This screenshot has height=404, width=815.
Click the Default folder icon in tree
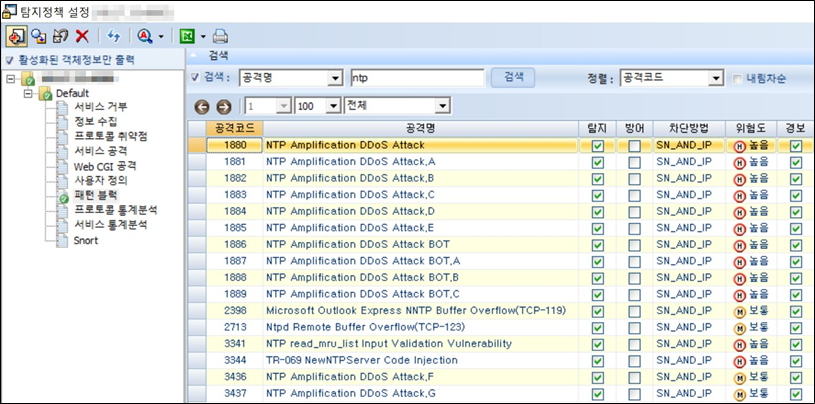point(46,94)
